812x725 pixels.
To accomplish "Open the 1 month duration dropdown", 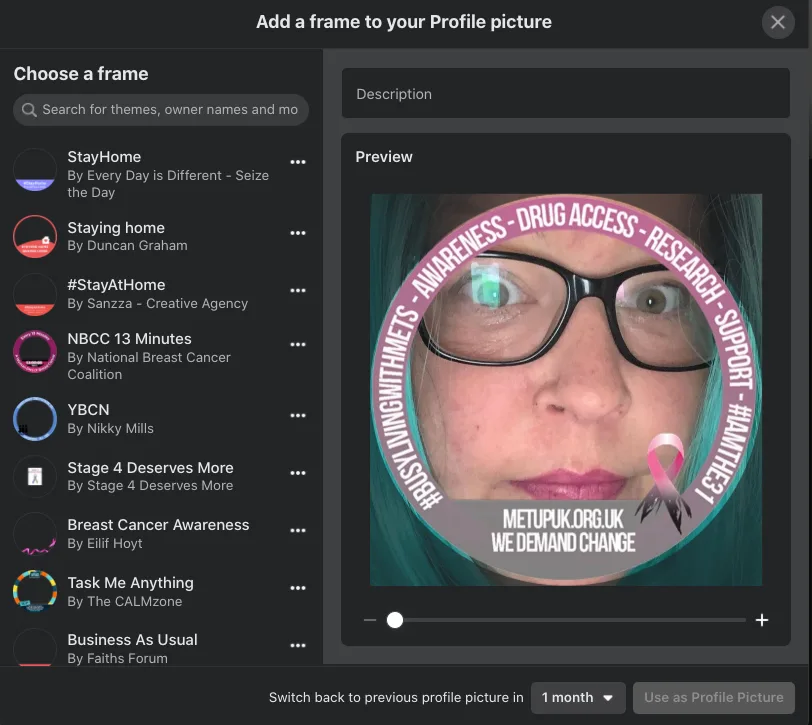I will pyautogui.click(x=578, y=698).
